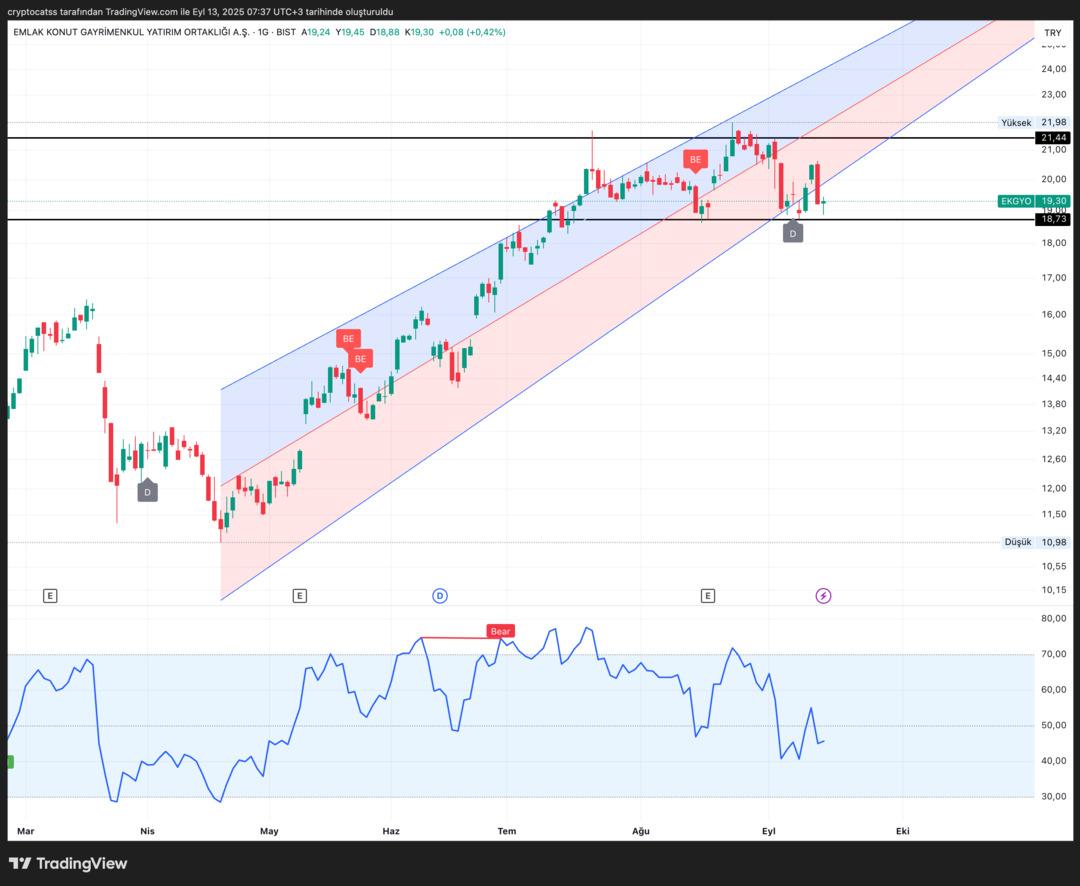Click the blue circled D dividend marker

tap(439, 595)
